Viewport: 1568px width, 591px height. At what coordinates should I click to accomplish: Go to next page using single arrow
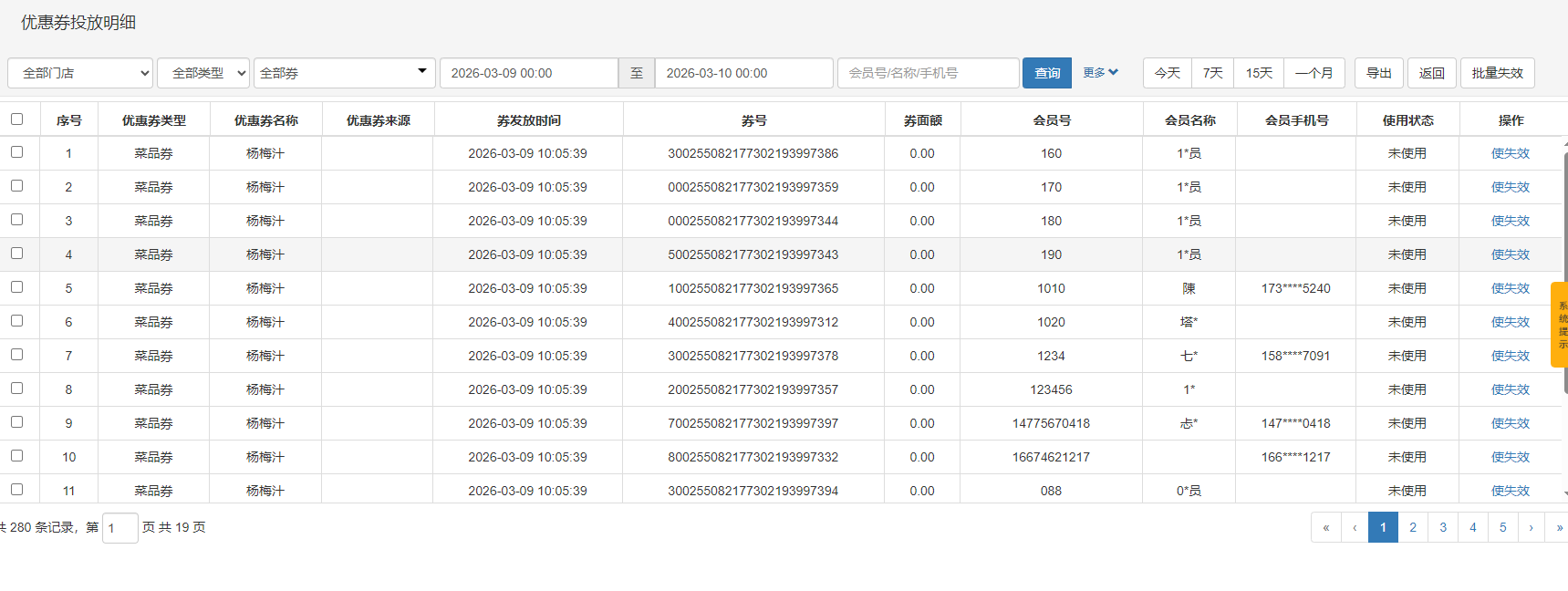(x=1531, y=527)
